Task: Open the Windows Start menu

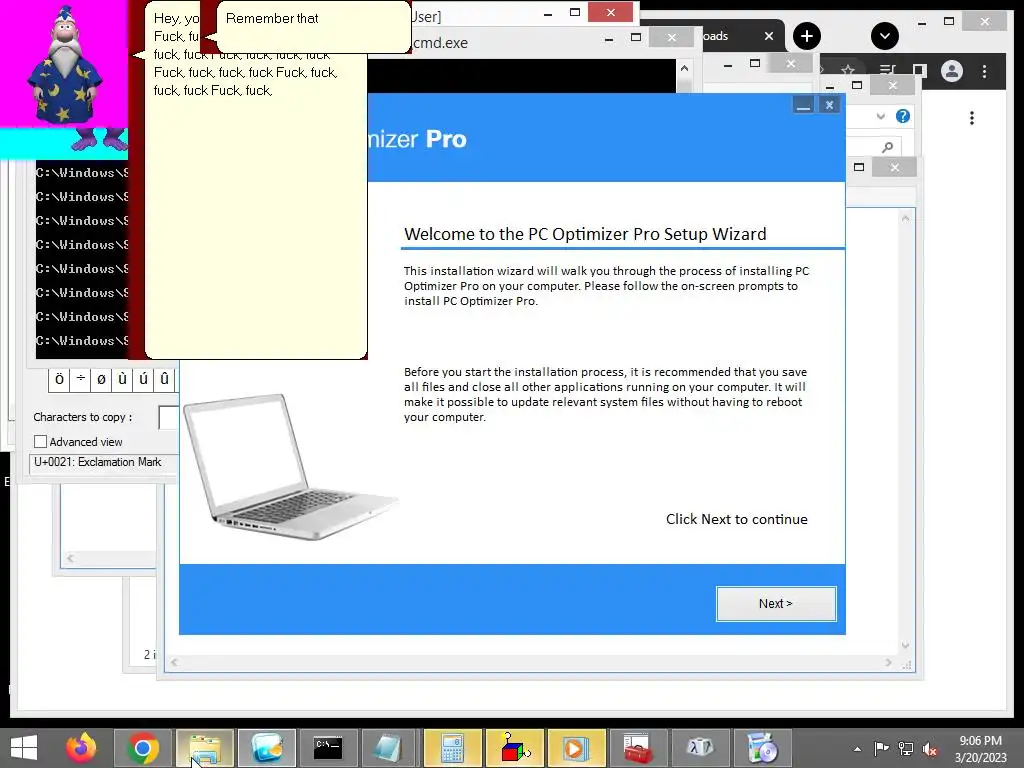Action: coord(24,748)
